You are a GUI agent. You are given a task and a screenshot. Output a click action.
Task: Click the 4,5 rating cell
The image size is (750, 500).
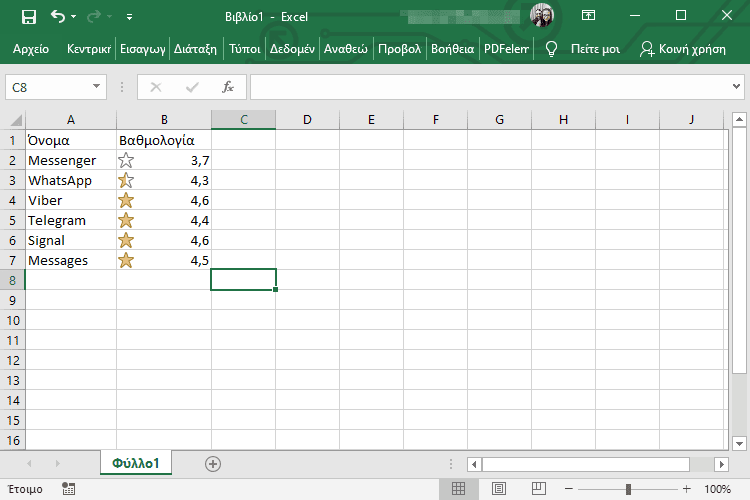pos(164,260)
